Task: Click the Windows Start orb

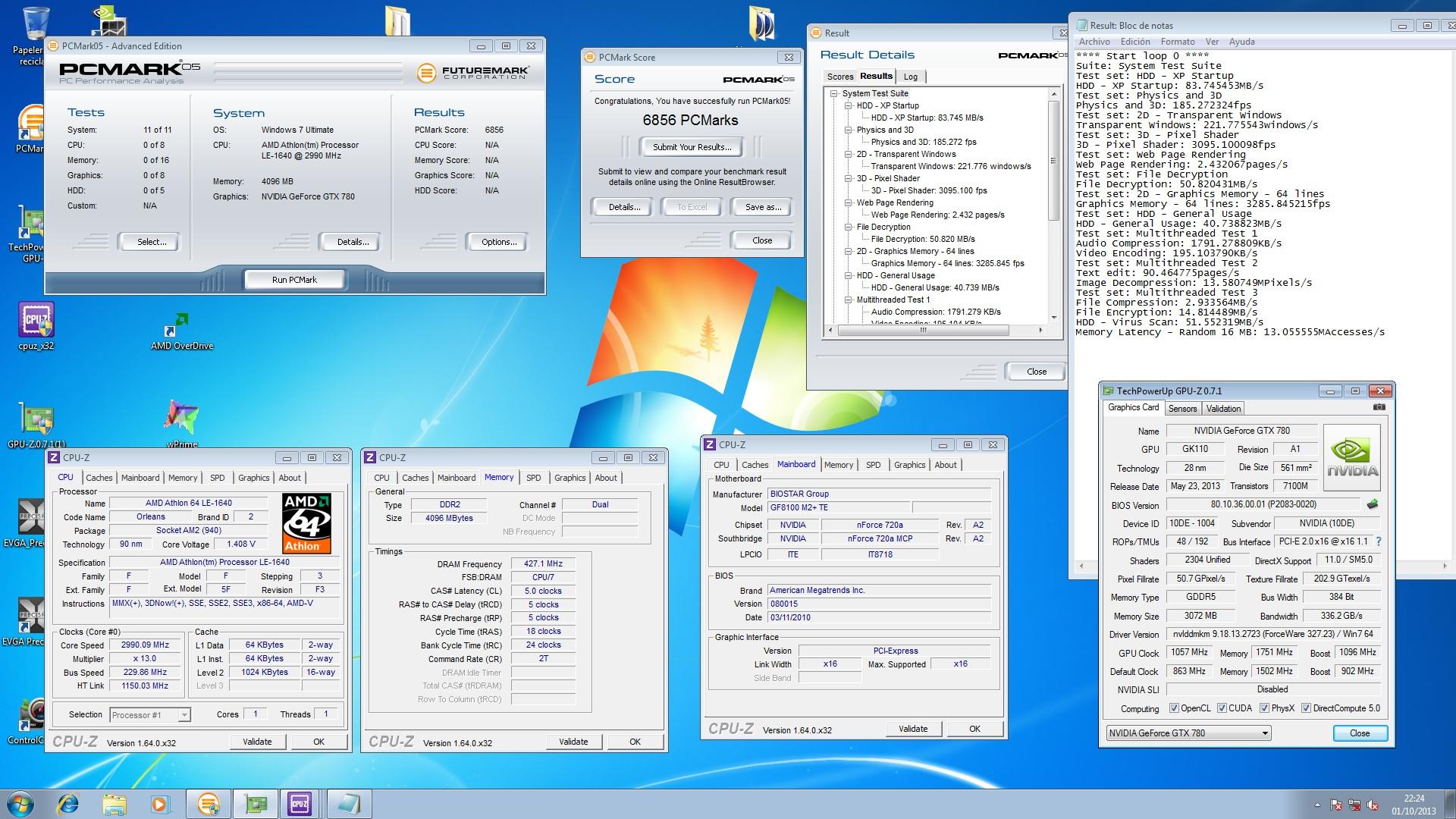Action: (x=20, y=803)
